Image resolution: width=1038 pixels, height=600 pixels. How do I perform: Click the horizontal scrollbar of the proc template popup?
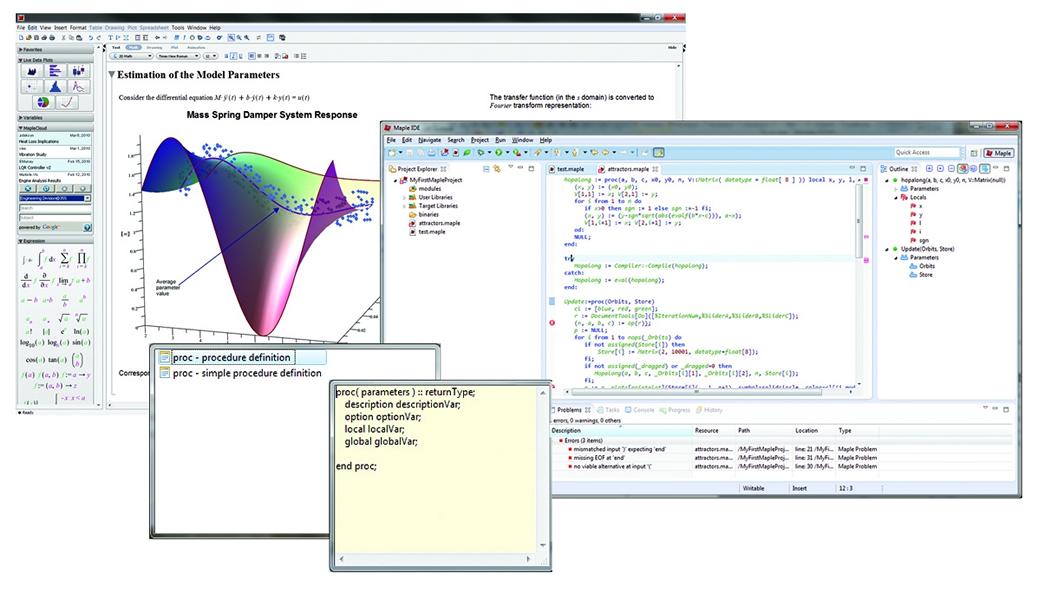click(434, 560)
